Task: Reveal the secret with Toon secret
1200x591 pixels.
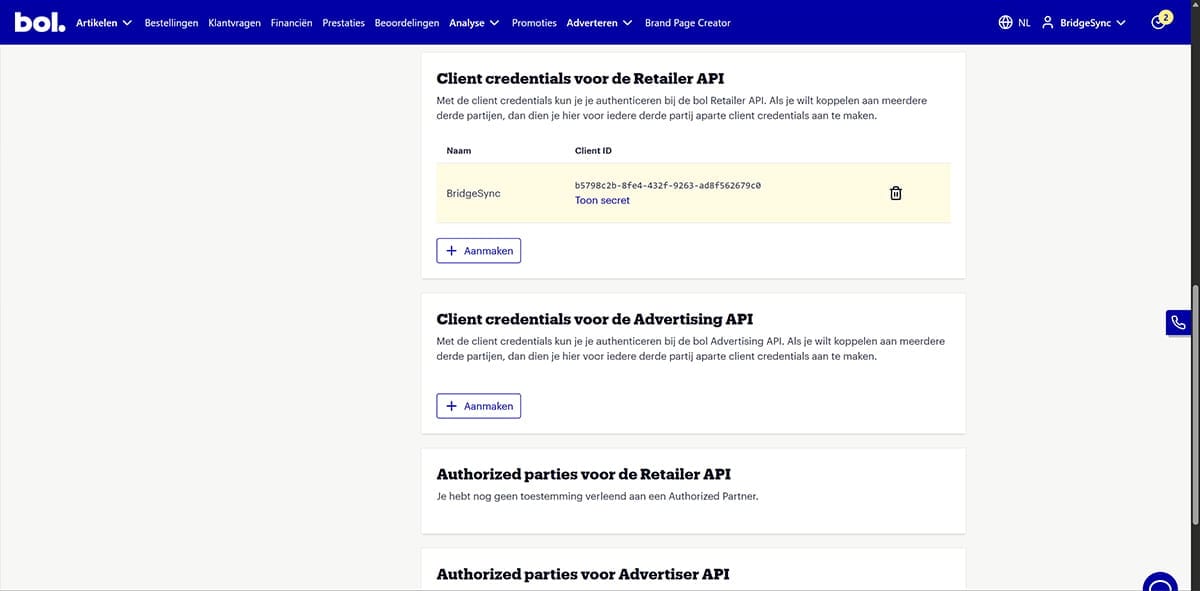Action: point(601,200)
